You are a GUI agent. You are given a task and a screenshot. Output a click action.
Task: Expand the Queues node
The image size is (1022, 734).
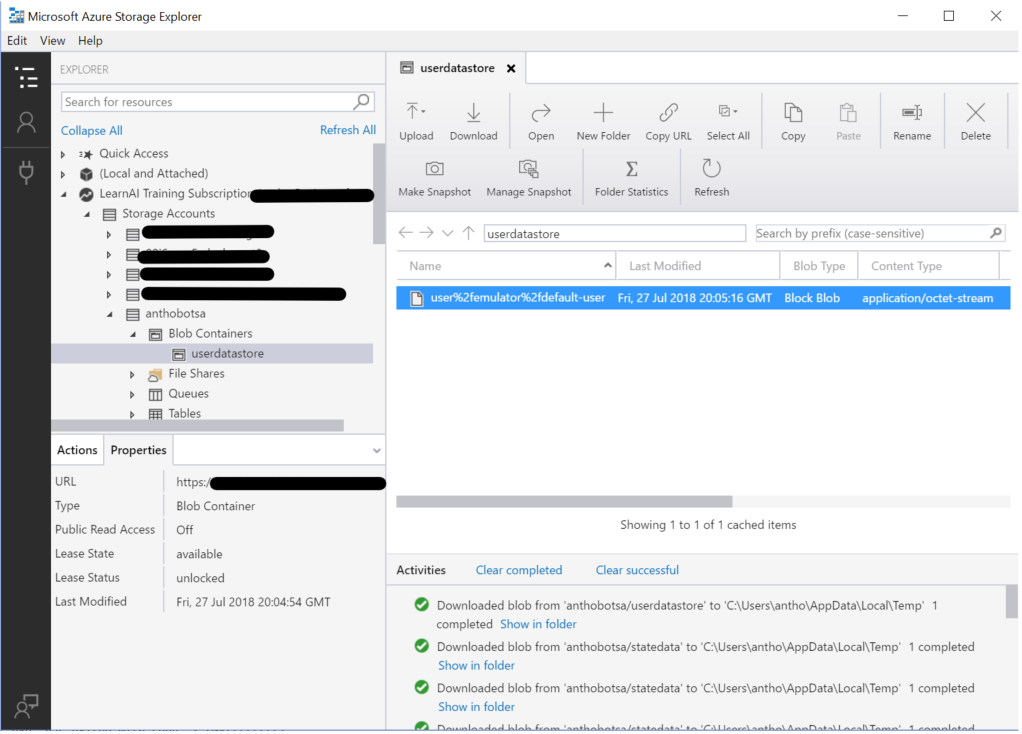tap(132, 394)
